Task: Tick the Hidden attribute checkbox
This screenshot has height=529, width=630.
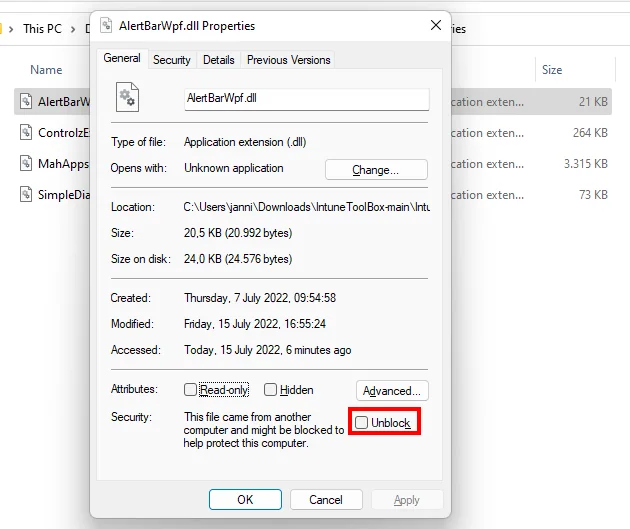Action: 270,389
